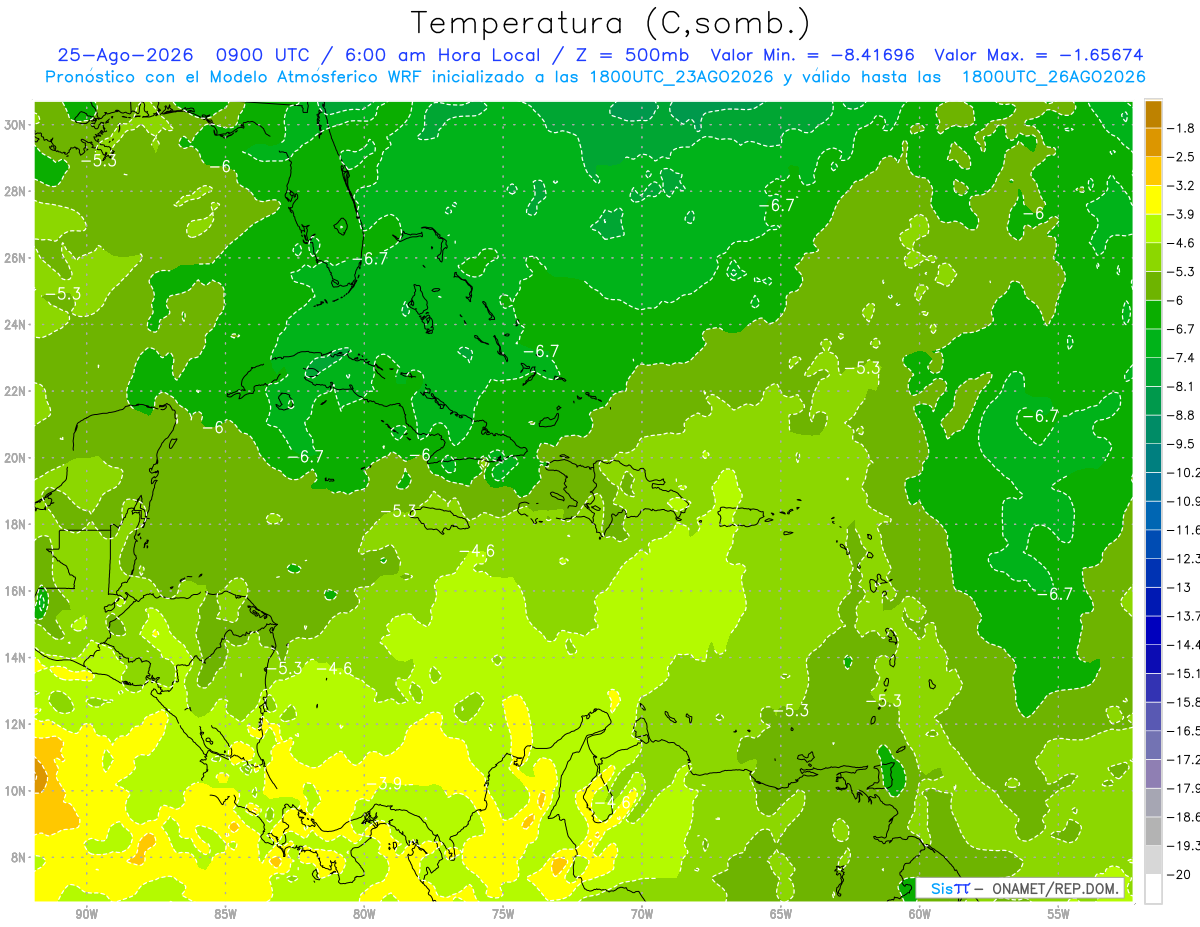Click the "-19.3" color bar label
This screenshot has width=1200, height=927.
pos(1185,846)
